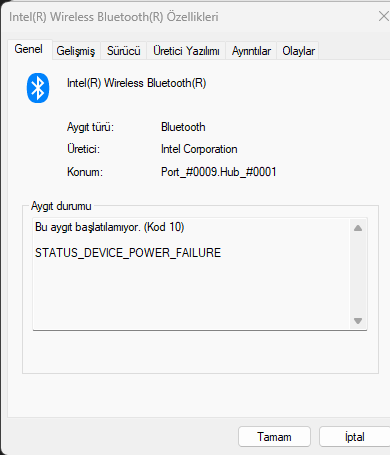Click the Üretici label
390x455 pixels.
83,149
